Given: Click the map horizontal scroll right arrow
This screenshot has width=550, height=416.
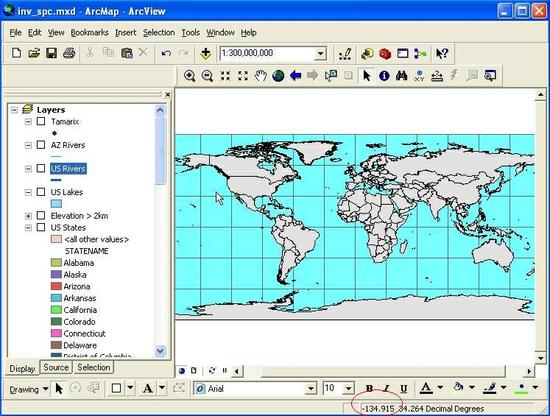Looking at the screenshot, I should pos(529,371).
